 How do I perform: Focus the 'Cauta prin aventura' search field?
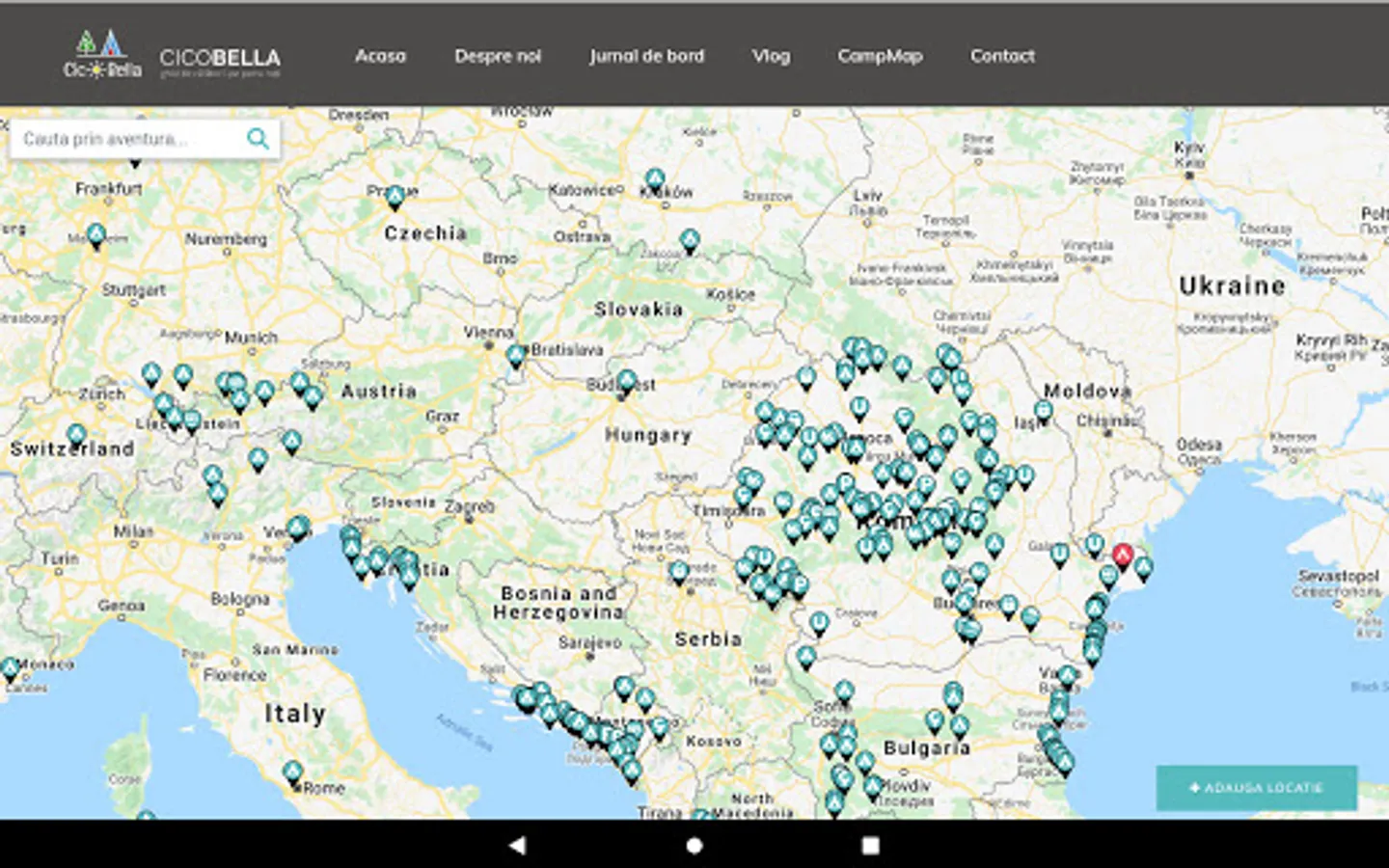point(146,139)
